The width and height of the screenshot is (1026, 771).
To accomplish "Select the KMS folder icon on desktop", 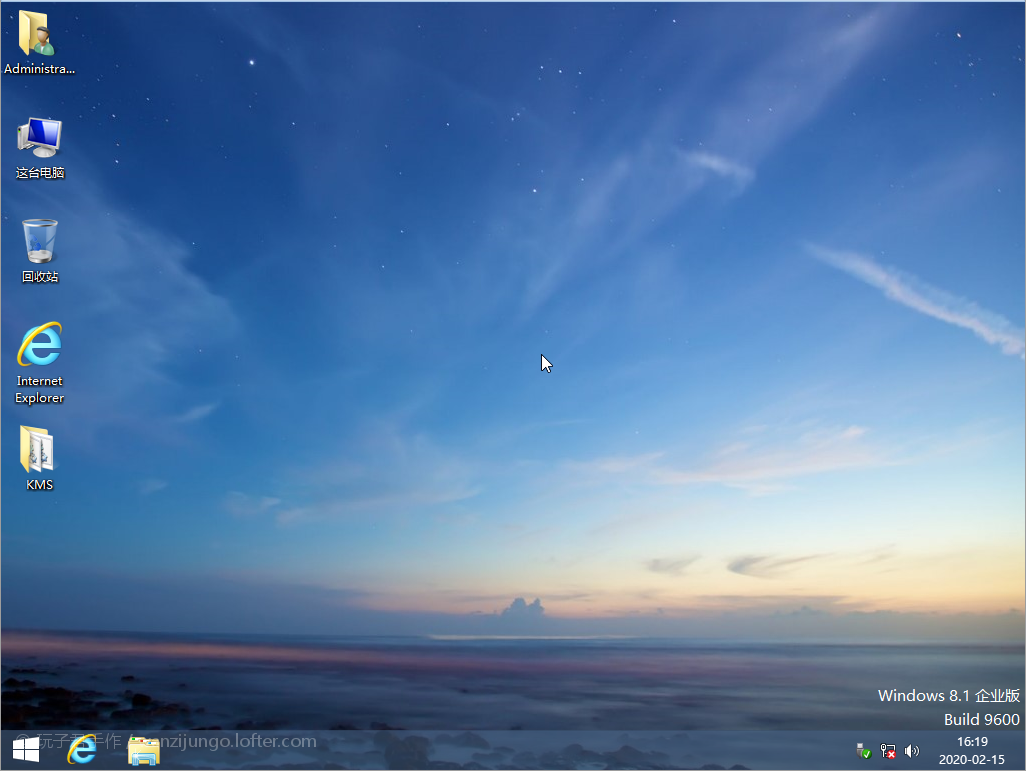I will point(39,450).
